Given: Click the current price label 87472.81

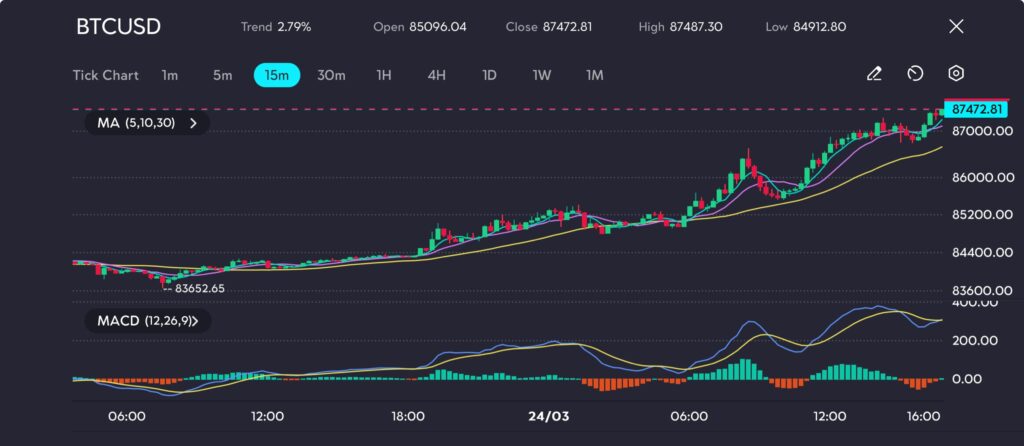Looking at the screenshot, I should coord(978,108).
